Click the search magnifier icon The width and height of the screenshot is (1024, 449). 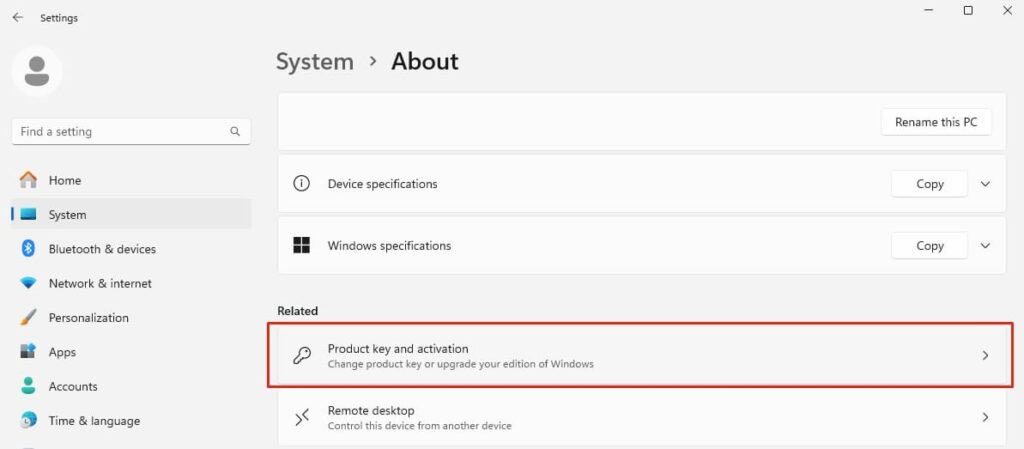click(x=235, y=131)
